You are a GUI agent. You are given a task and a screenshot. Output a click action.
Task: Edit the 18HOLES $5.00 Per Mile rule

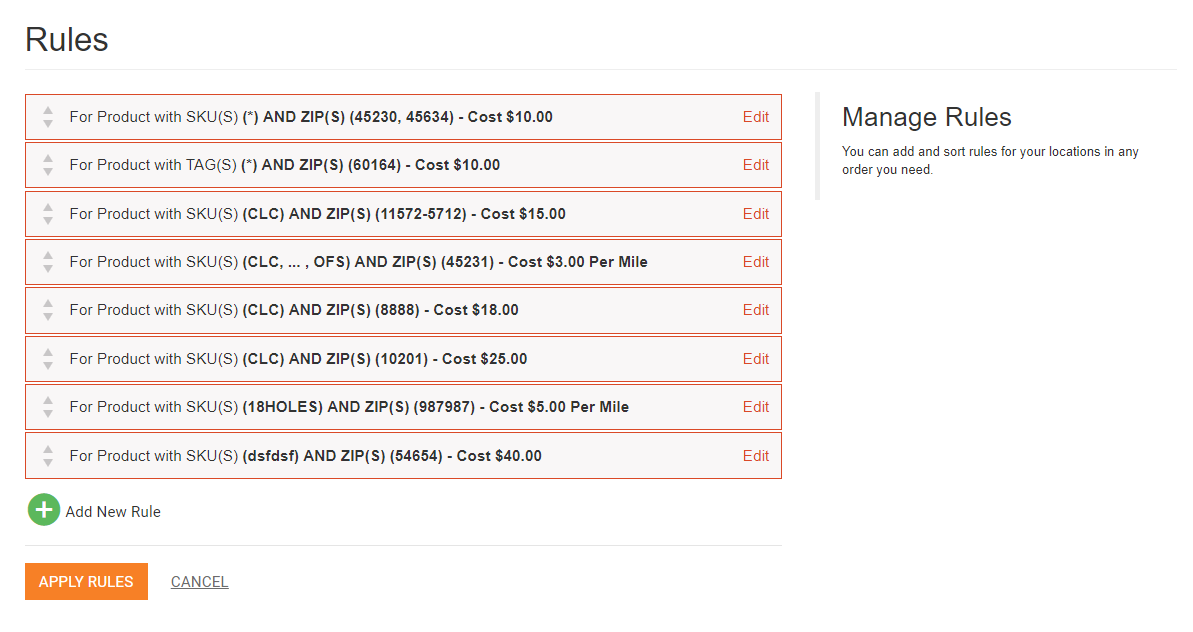tap(755, 407)
